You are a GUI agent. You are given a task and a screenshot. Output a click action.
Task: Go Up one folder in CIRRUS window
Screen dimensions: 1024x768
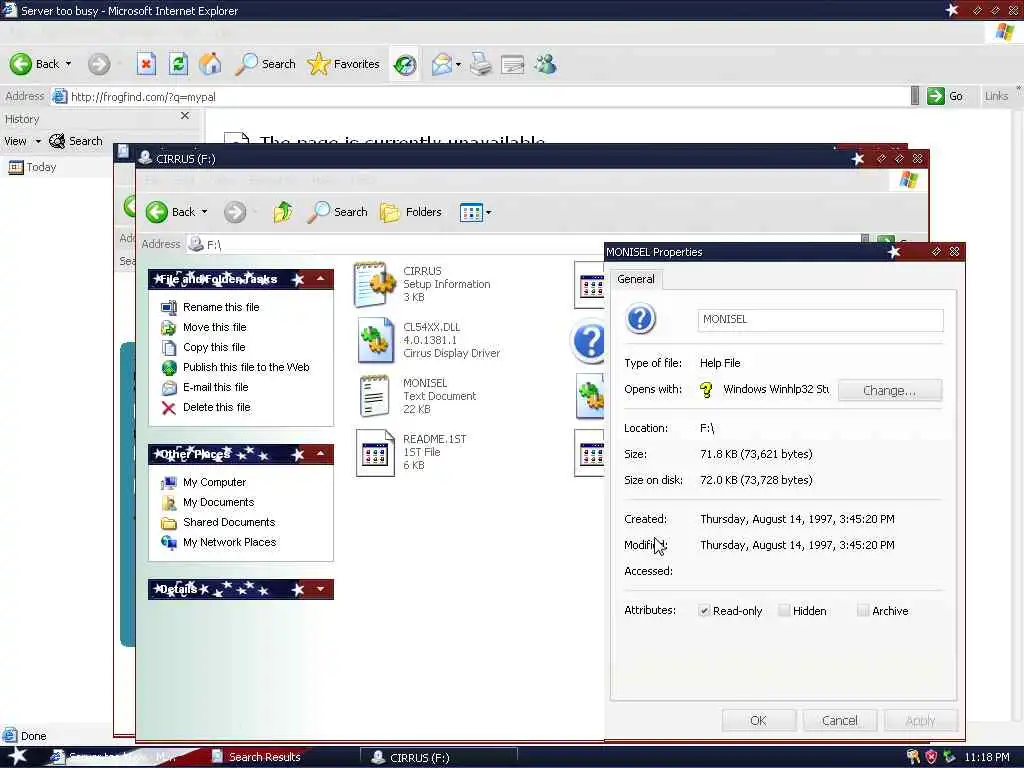click(x=283, y=212)
